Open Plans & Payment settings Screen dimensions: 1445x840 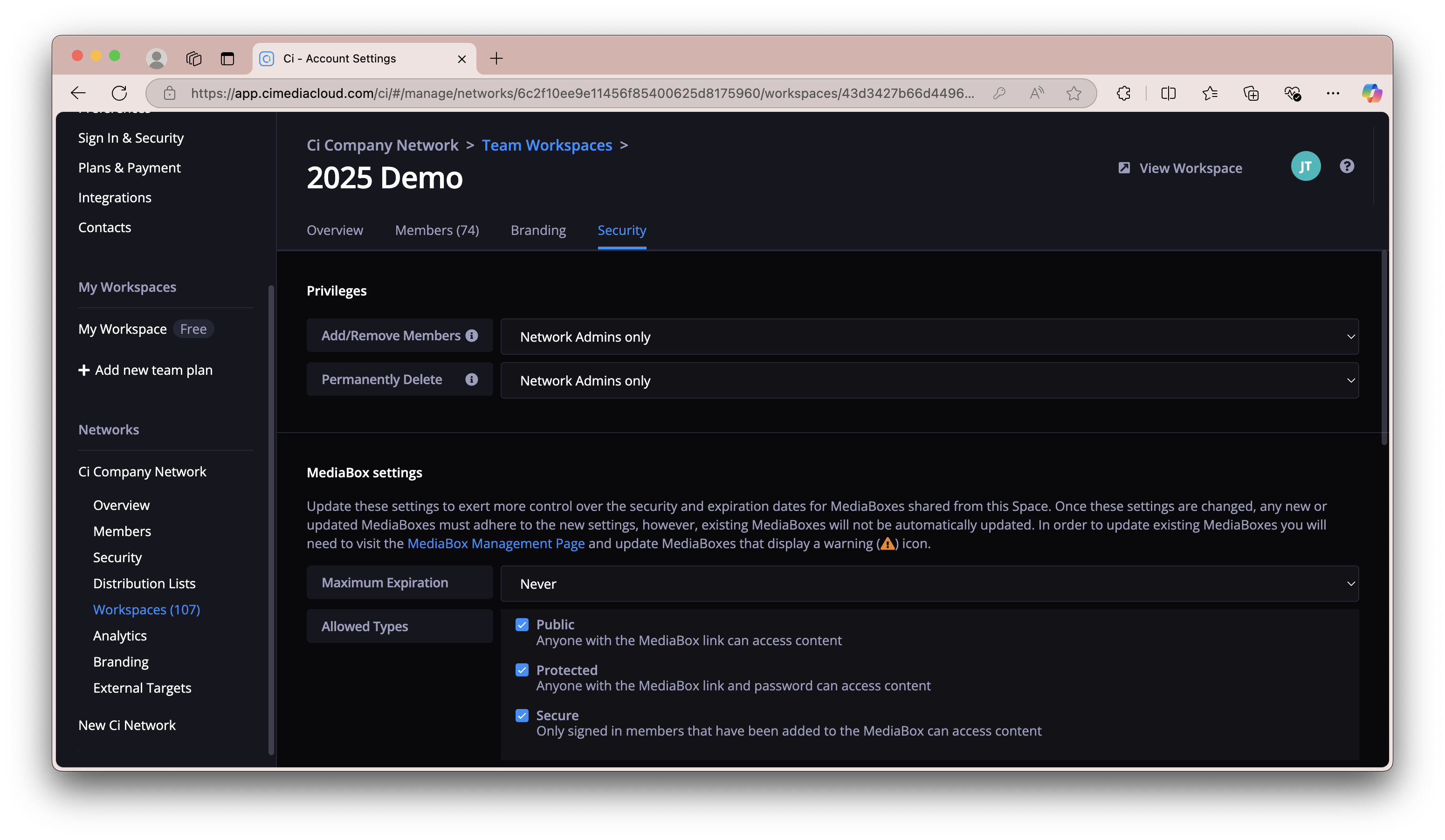130,168
